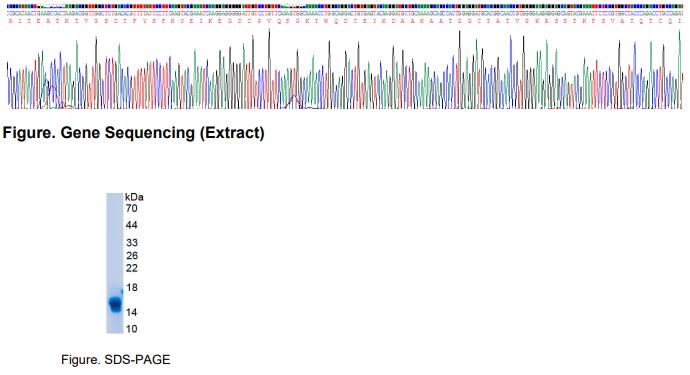Image resolution: width=690 pixels, height=375 pixels.
Task: Select the 26 kDa marker label
Action: 131,255
